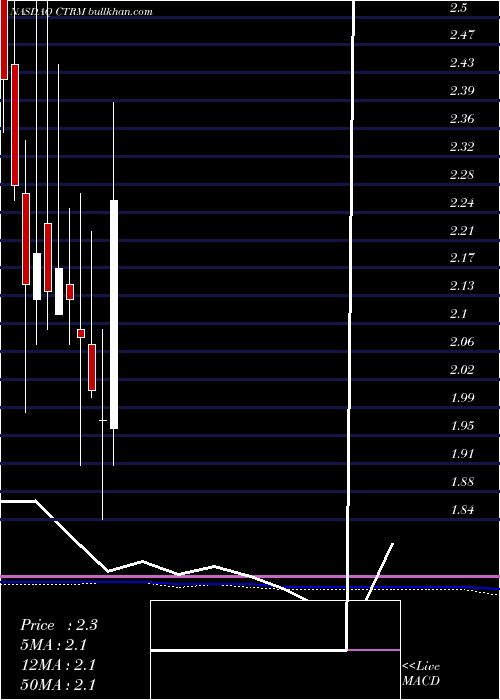Viewport: 500px width, 700px height.
Task: Click the 1.95 price axis label
Action: point(462,426)
